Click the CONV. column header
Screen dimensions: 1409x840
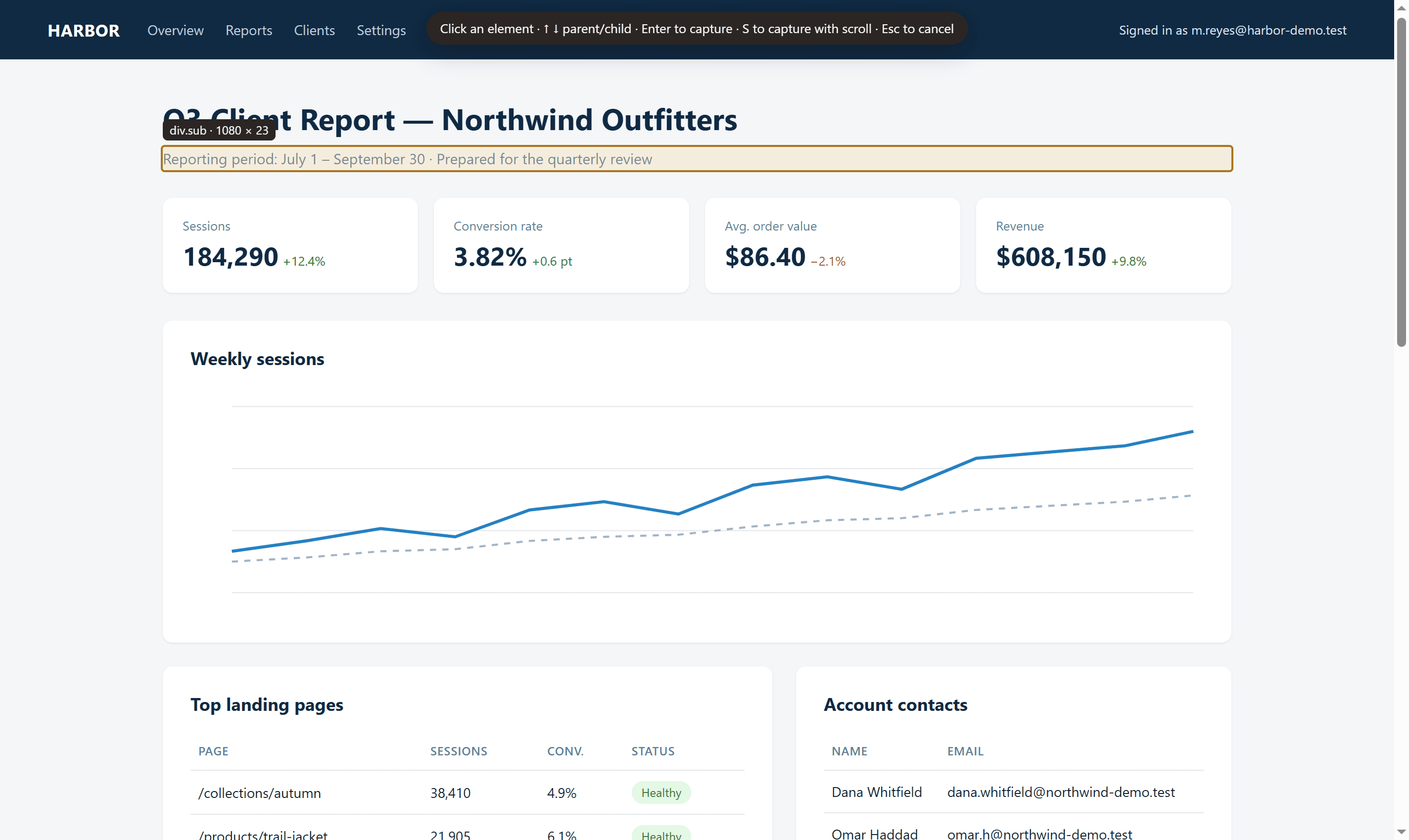tap(565, 751)
